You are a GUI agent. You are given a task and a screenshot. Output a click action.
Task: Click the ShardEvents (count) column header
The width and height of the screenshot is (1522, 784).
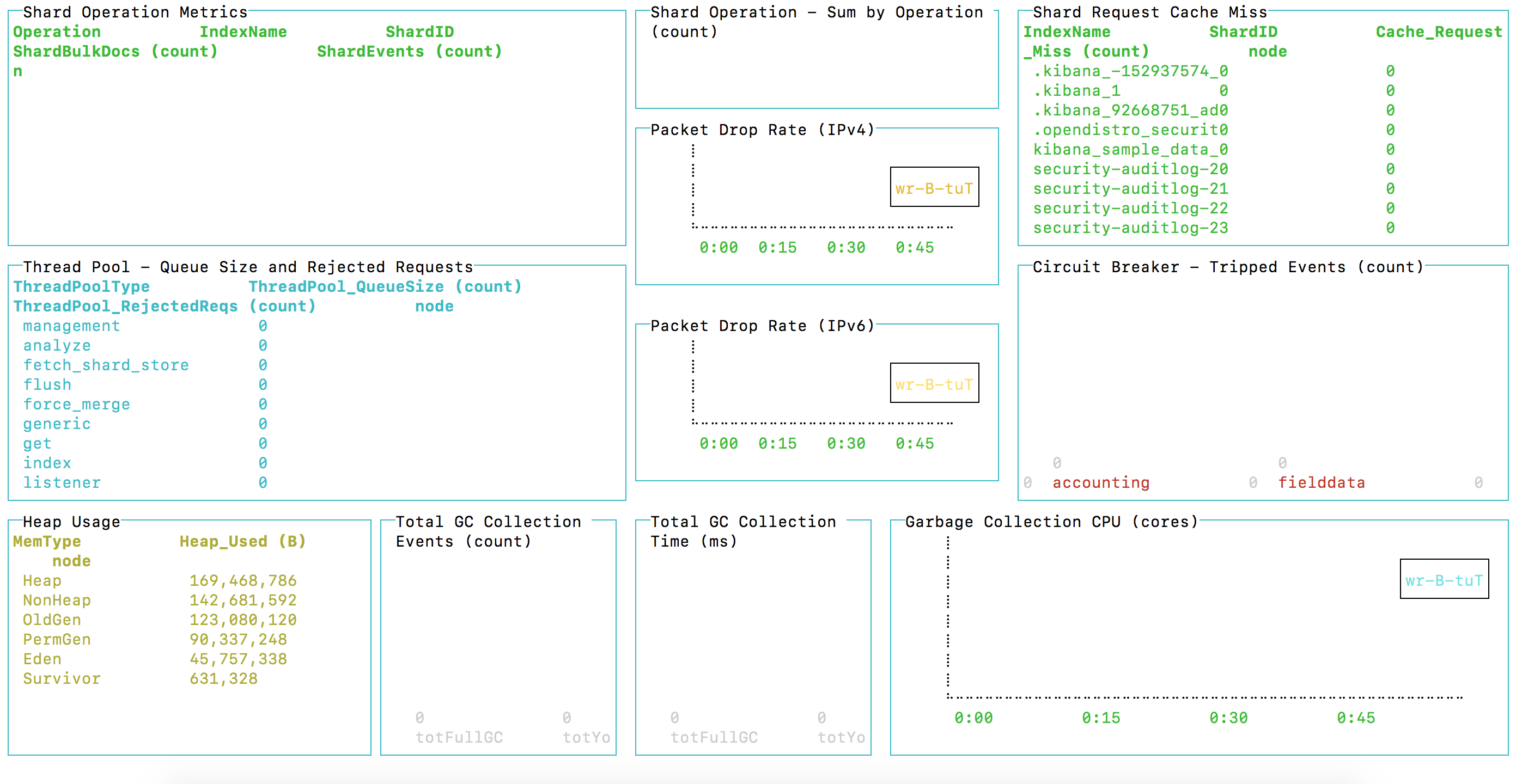coord(410,51)
